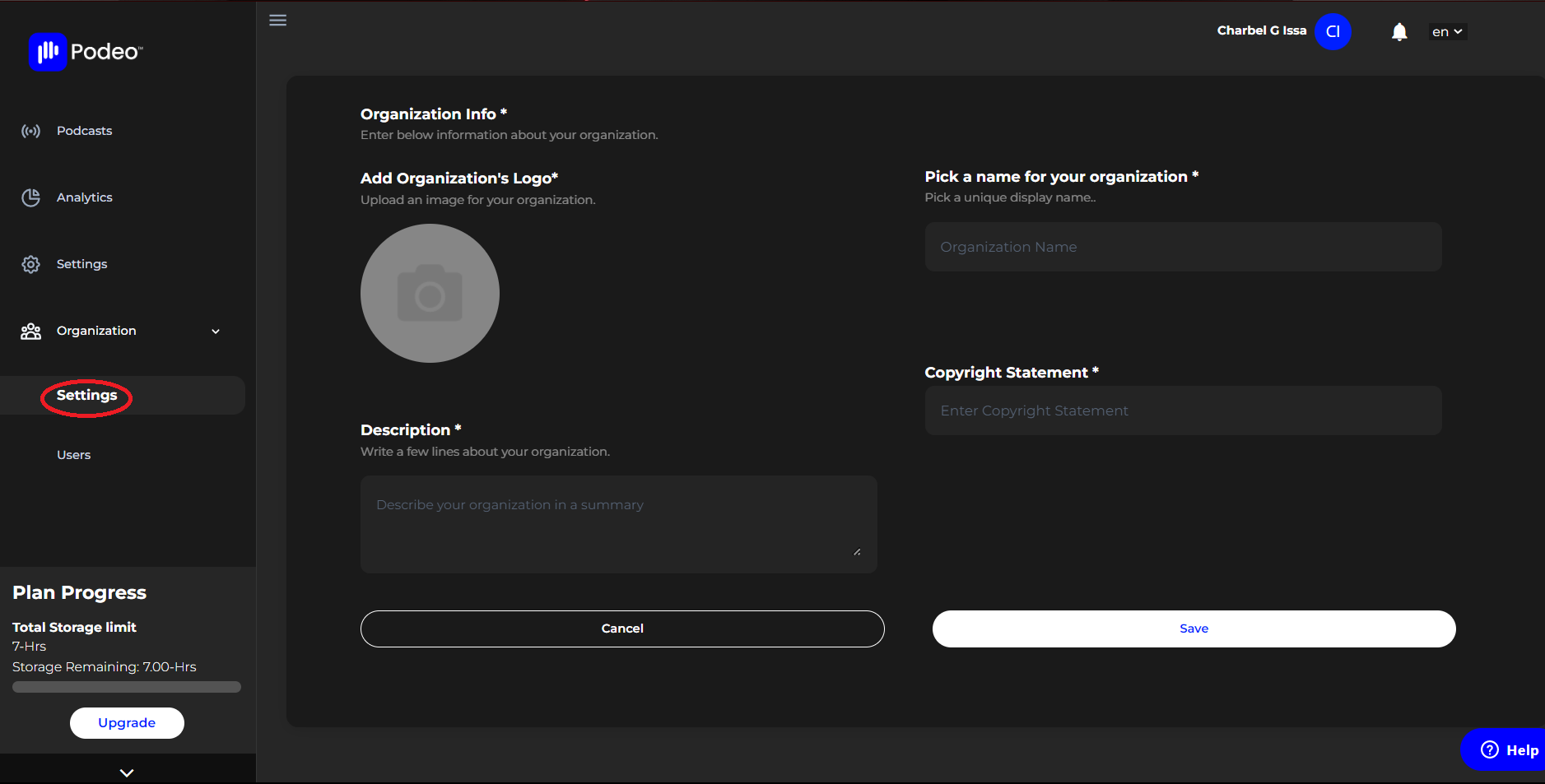Click the Settings gear icon
This screenshot has width=1545, height=784.
pos(30,263)
